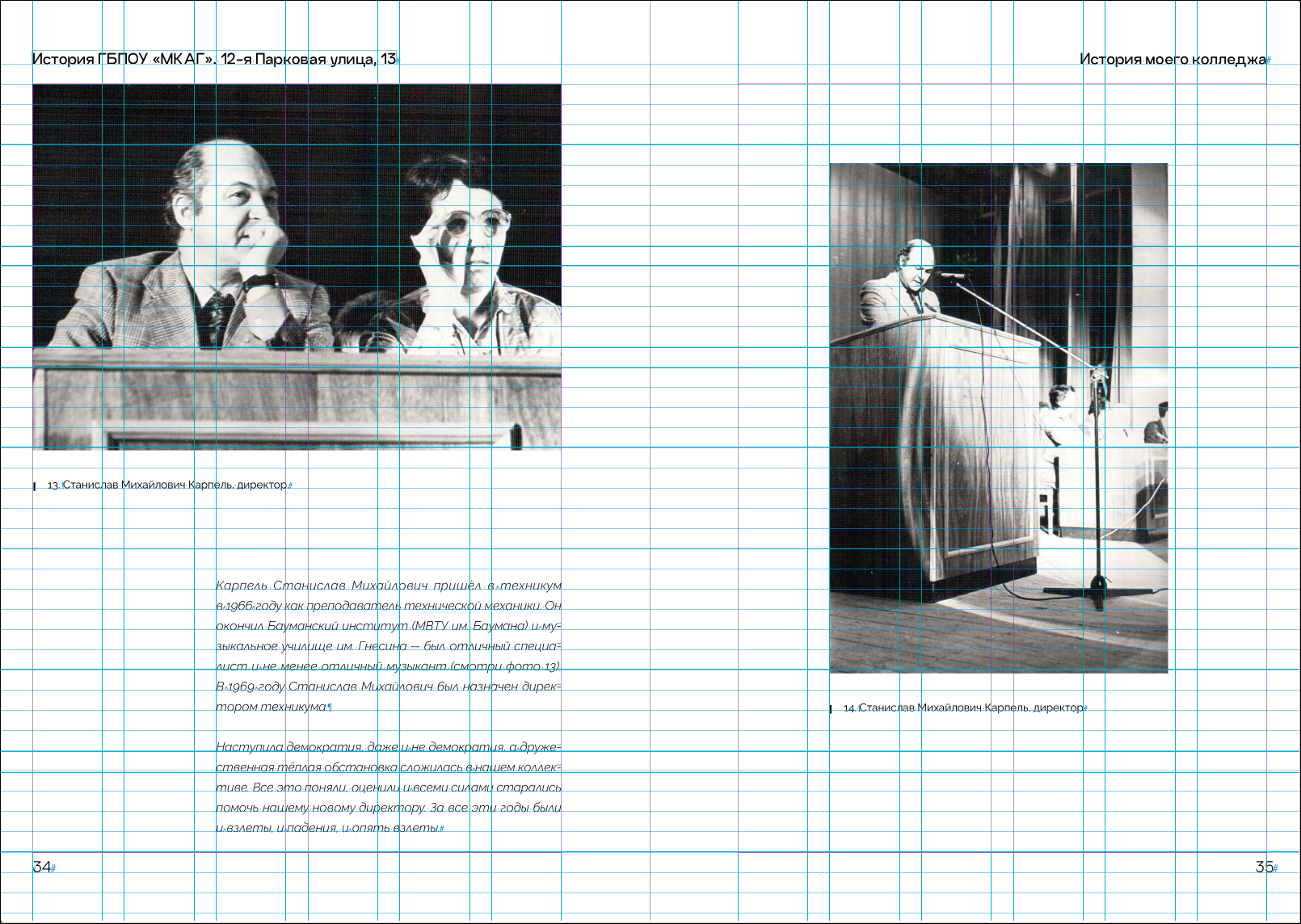Click caption number 14 under right photo
This screenshot has width=1301, height=924.
[849, 708]
